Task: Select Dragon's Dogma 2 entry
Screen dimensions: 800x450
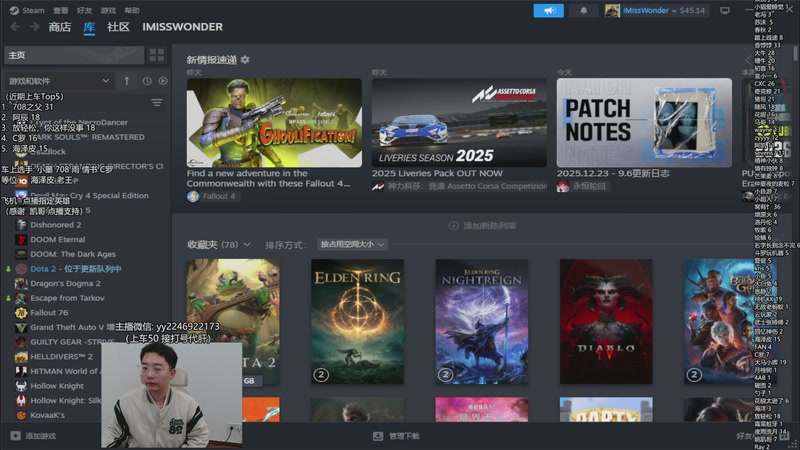Action: [65, 283]
